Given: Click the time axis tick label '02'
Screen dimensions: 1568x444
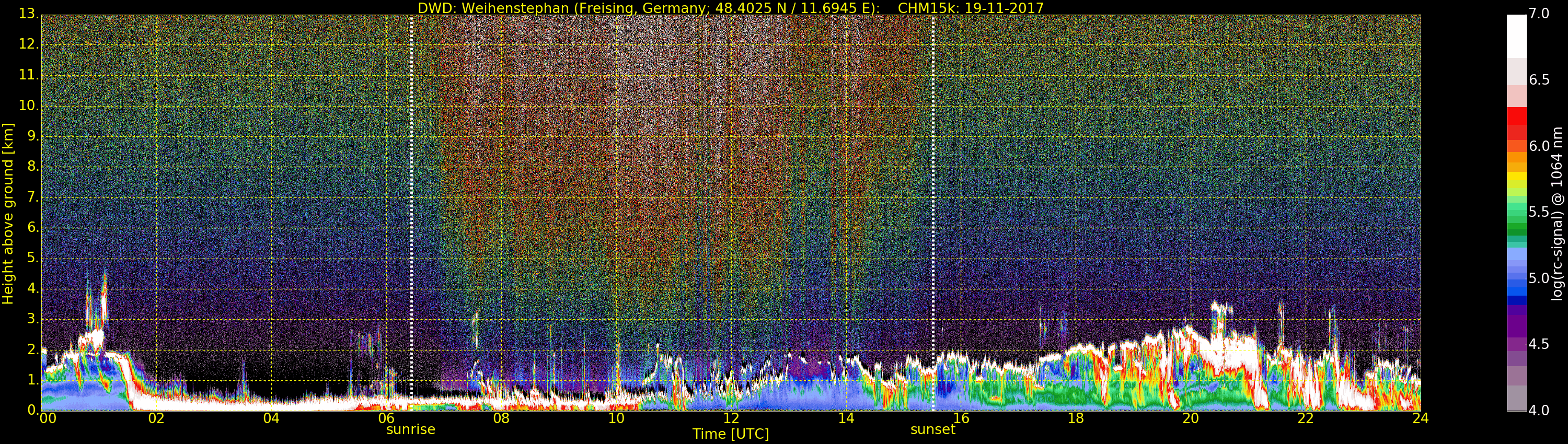Looking at the screenshot, I should pyautogui.click(x=156, y=418).
